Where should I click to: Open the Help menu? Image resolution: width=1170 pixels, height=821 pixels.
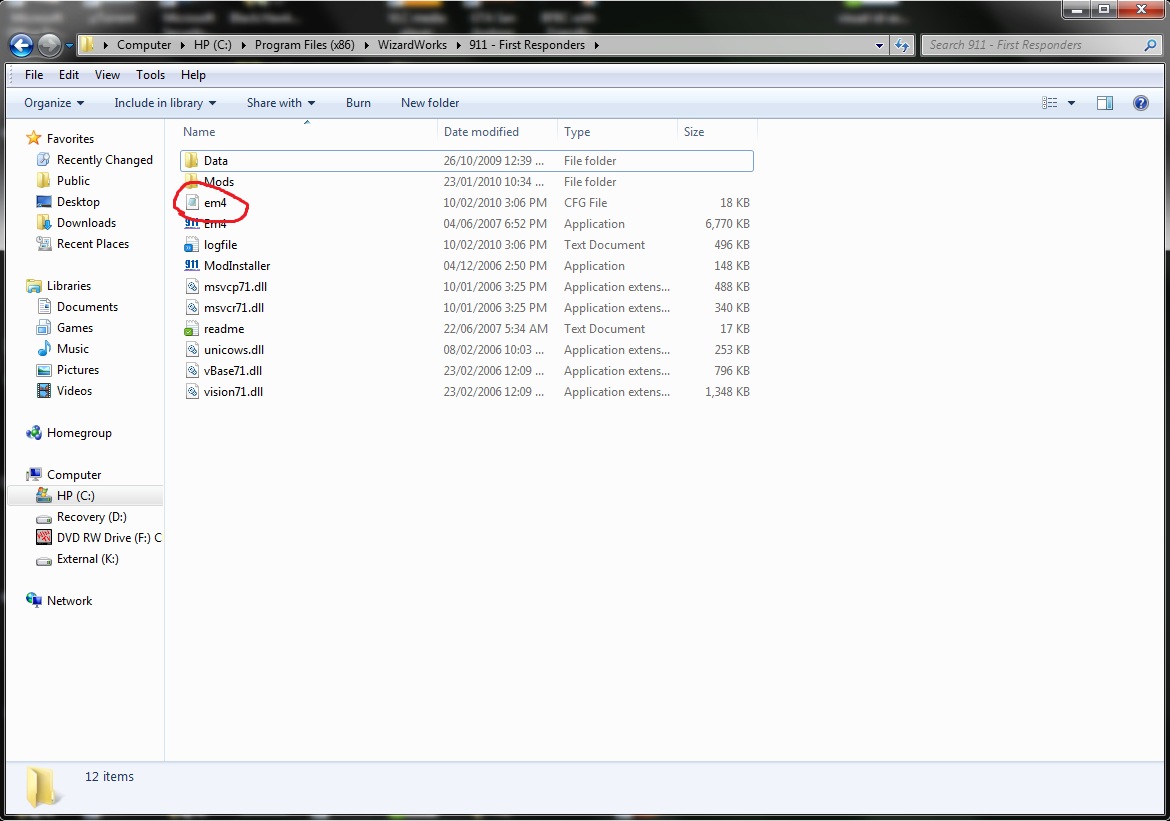coord(193,75)
